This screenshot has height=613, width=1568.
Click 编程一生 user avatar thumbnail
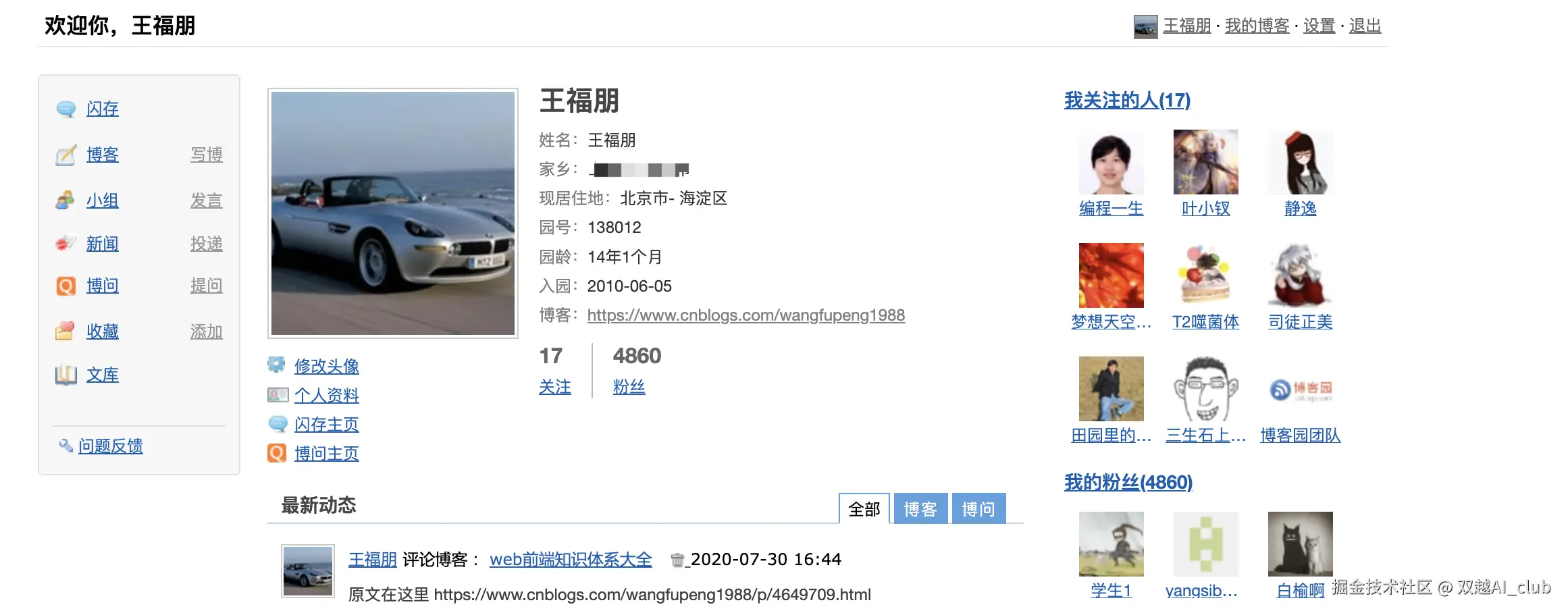[1112, 162]
